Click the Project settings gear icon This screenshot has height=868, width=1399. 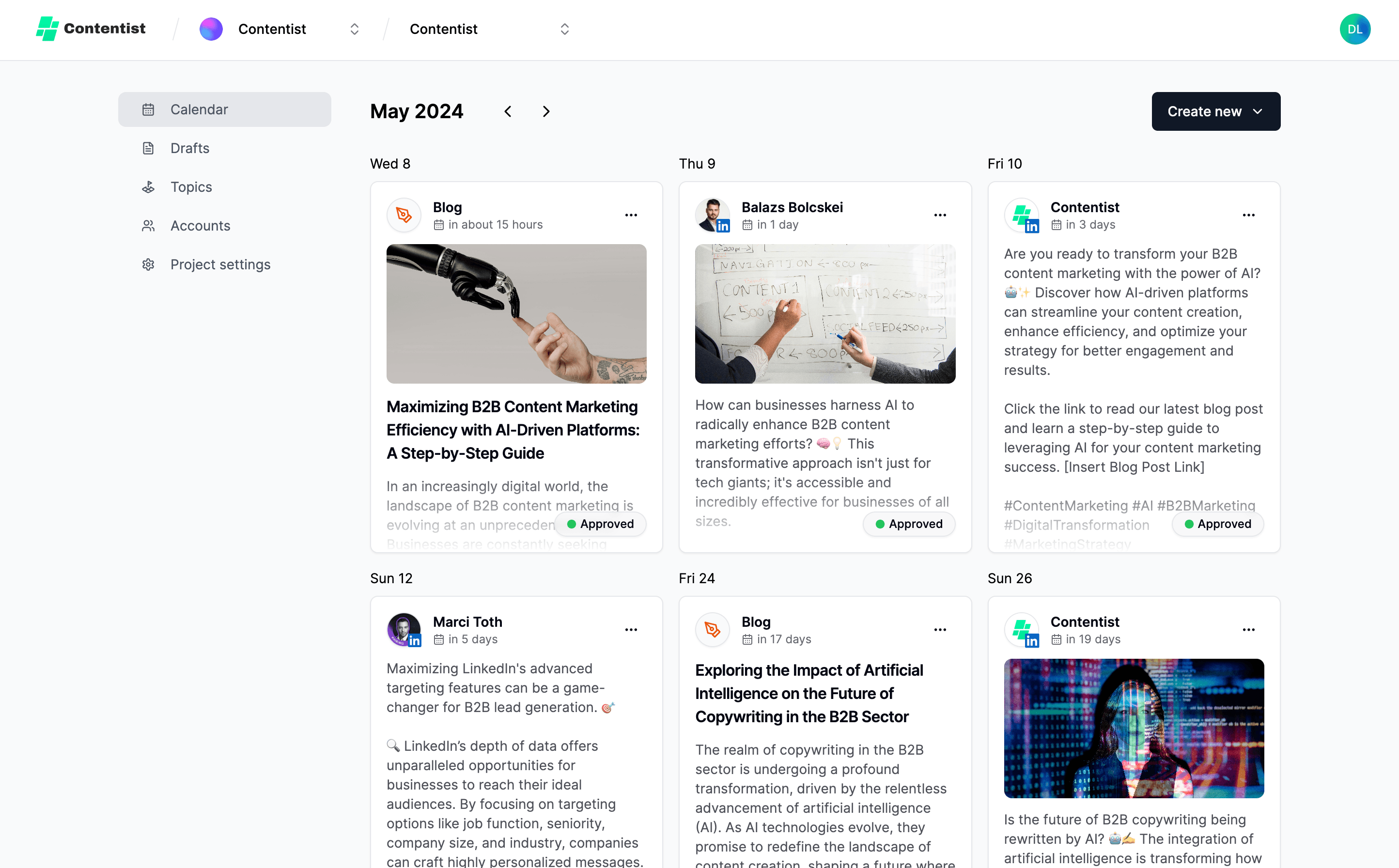(x=148, y=264)
